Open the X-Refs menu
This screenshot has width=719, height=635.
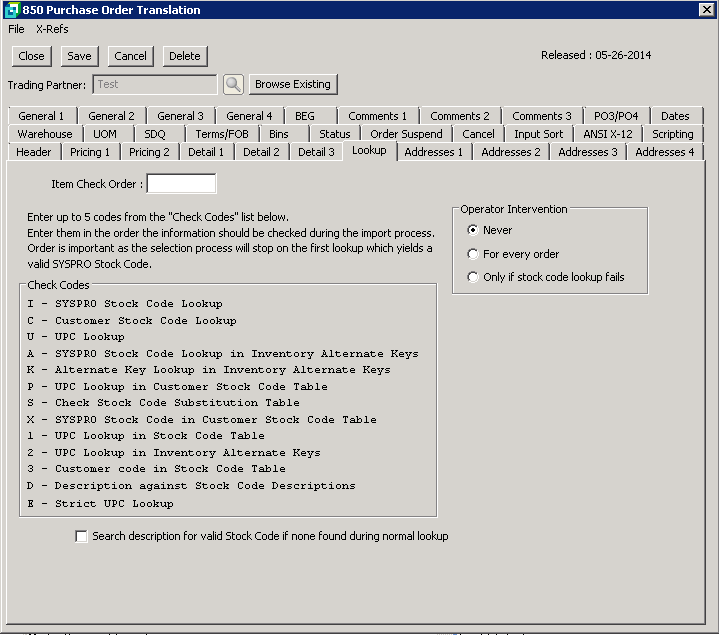click(x=52, y=29)
